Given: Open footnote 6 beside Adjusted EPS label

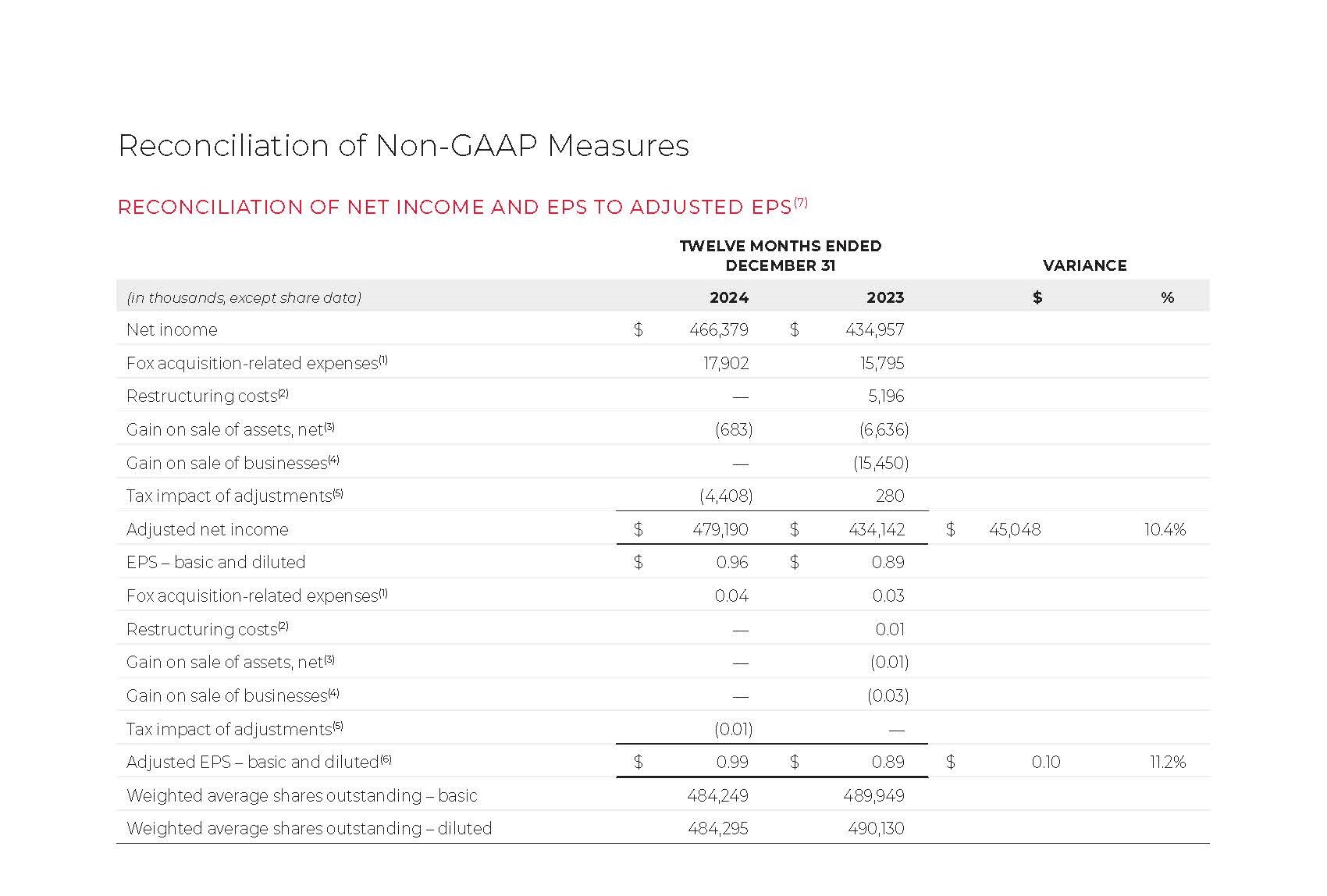Looking at the screenshot, I should point(386,759).
